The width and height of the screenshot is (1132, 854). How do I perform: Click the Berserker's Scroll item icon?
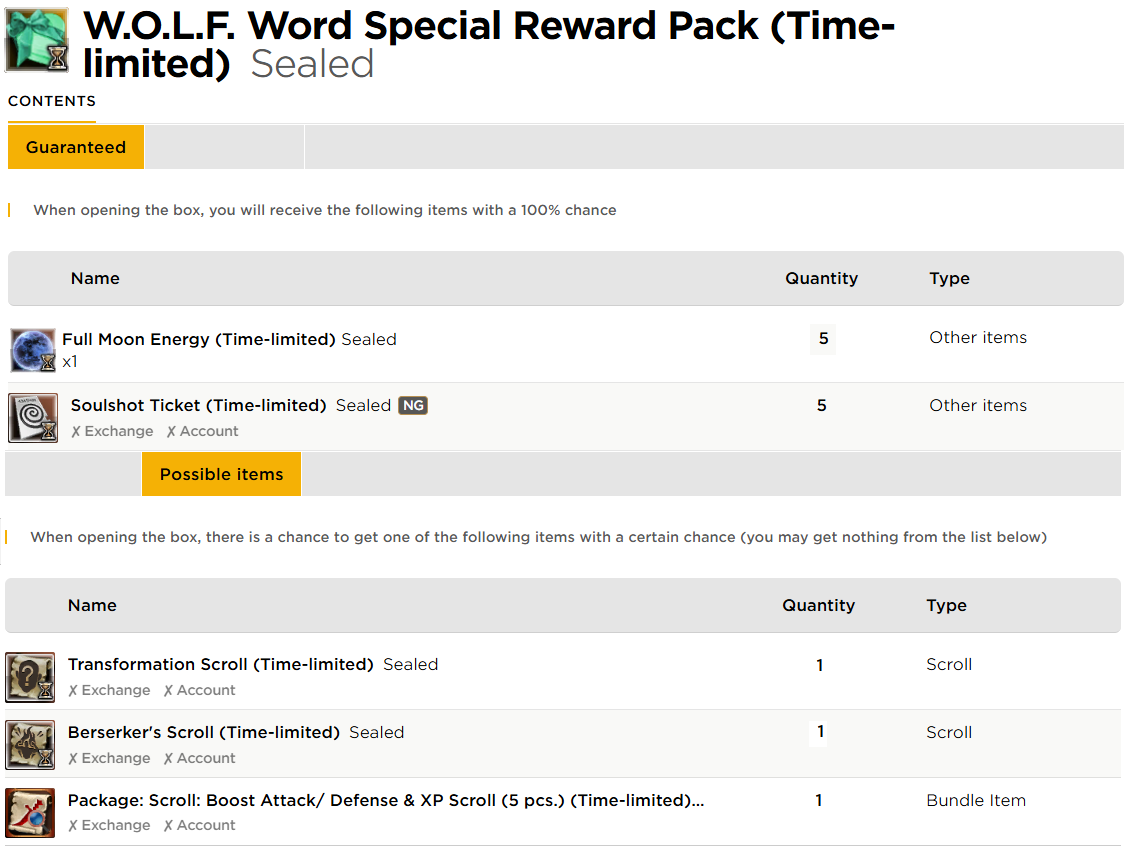[x=30, y=745]
